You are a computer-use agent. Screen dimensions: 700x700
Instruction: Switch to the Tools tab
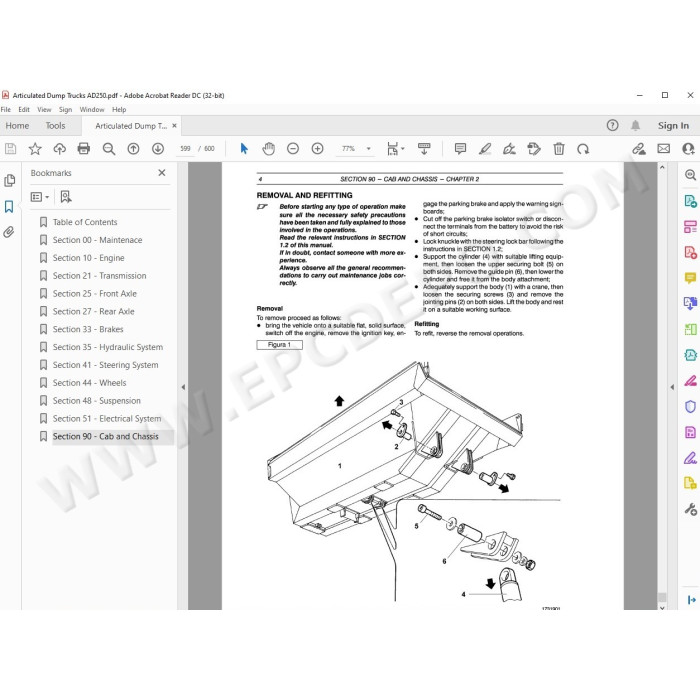(x=55, y=126)
